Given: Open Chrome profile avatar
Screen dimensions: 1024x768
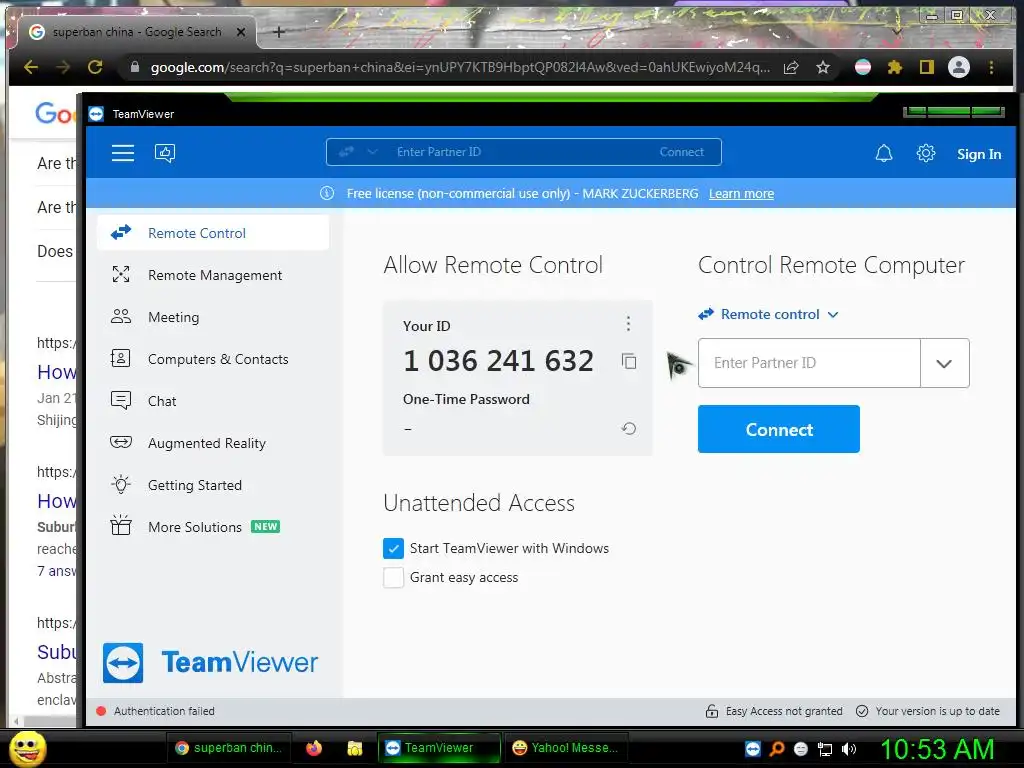Looking at the screenshot, I should (959, 67).
